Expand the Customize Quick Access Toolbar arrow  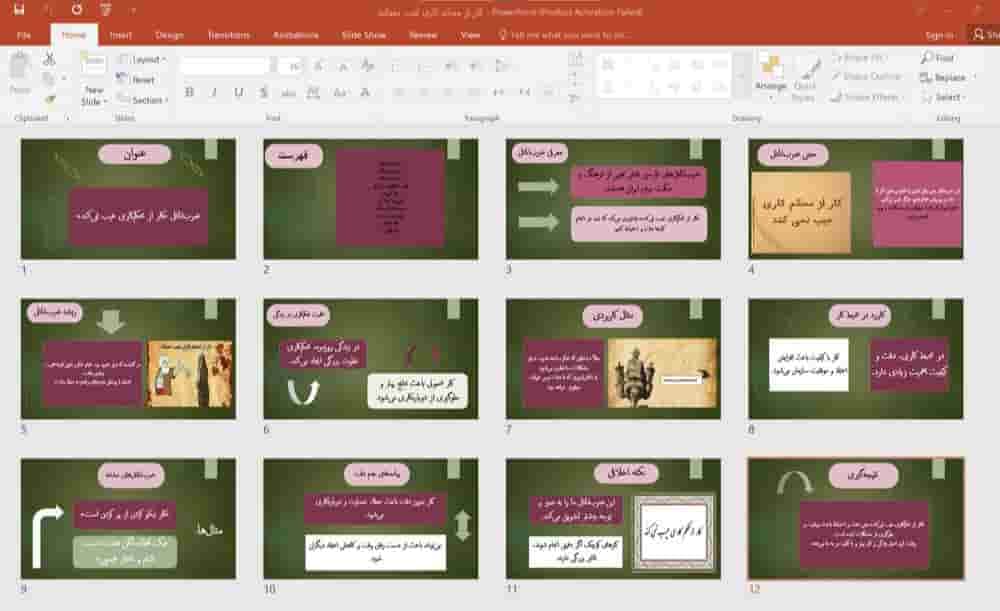(133, 10)
